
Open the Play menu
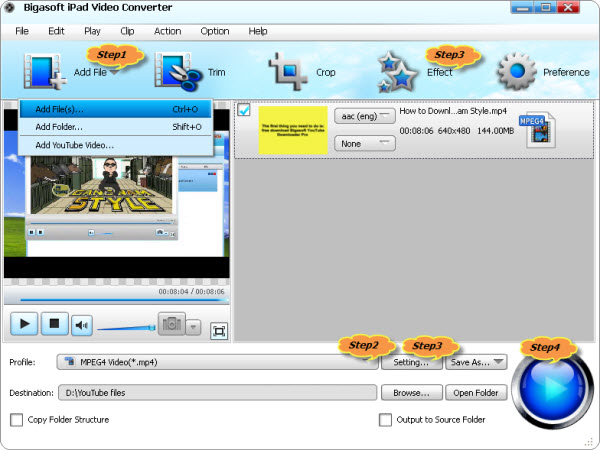(92, 31)
